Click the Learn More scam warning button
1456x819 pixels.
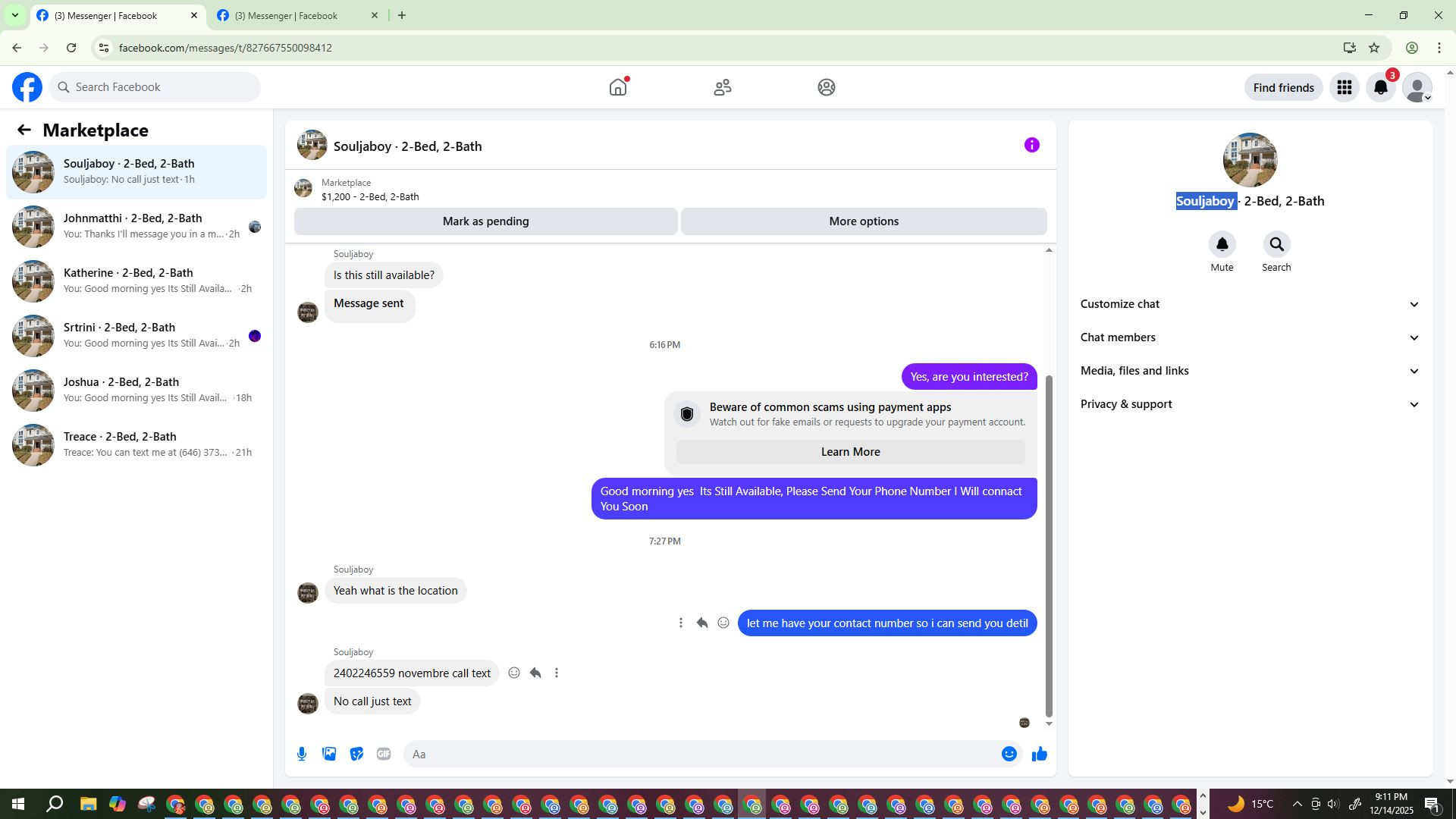[x=850, y=452]
